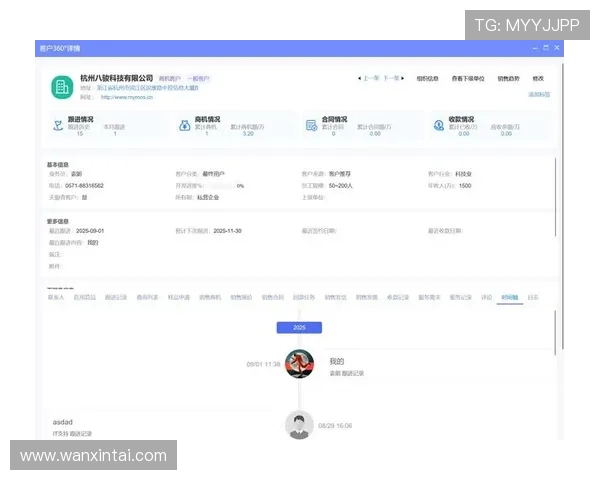Click the 09/01 11:38 timestamp
600x480 pixels.
tap(263, 364)
